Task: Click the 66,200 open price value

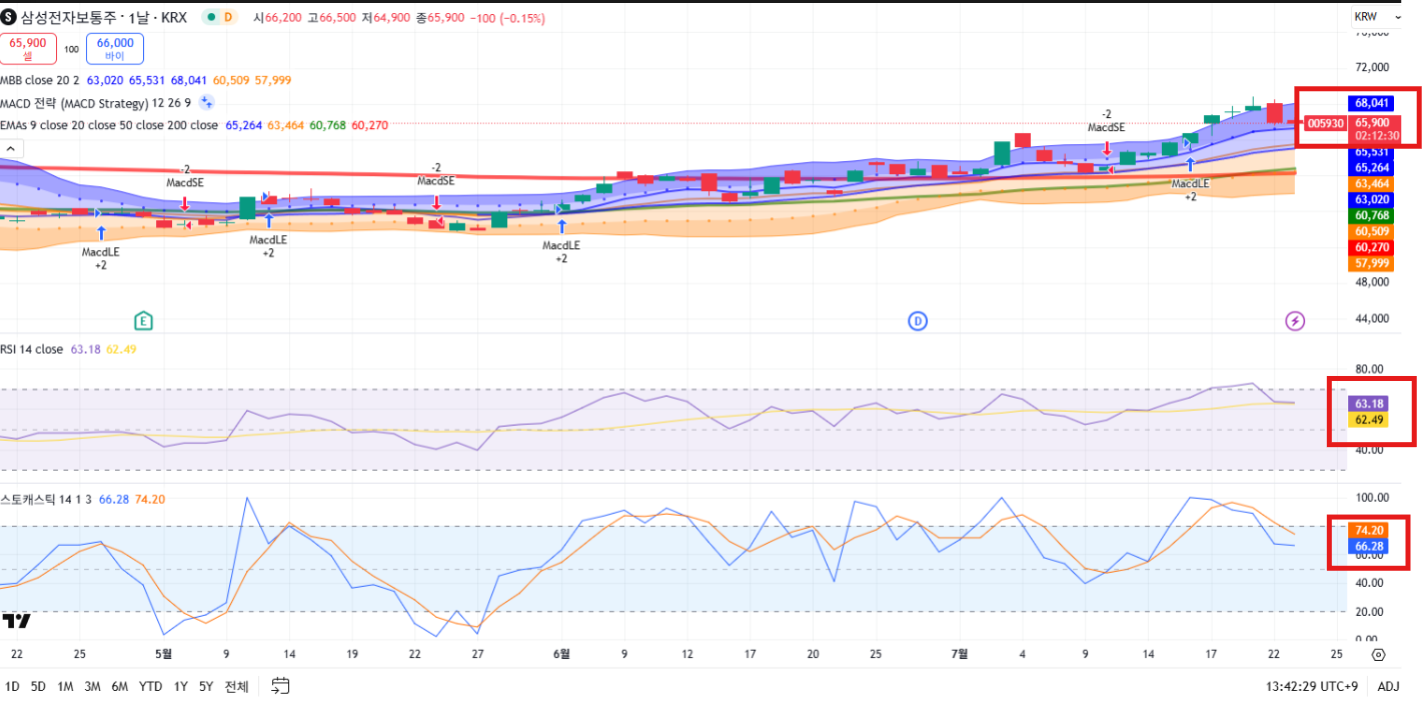Action: pos(284,18)
